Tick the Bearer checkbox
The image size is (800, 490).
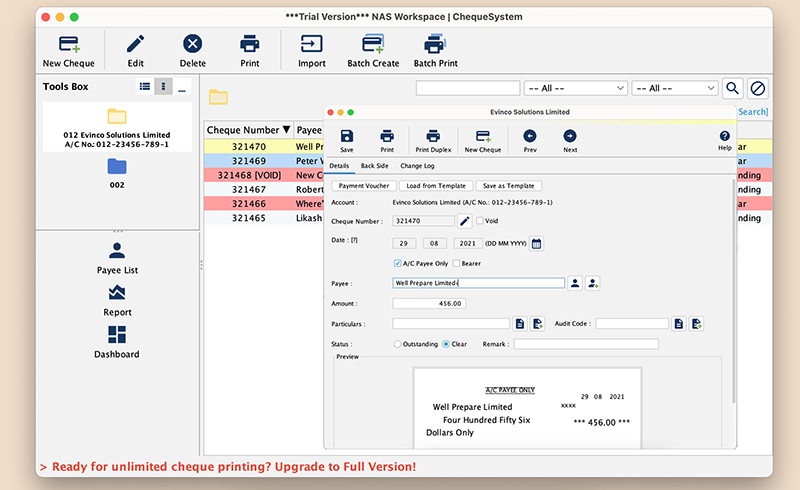(x=457, y=263)
